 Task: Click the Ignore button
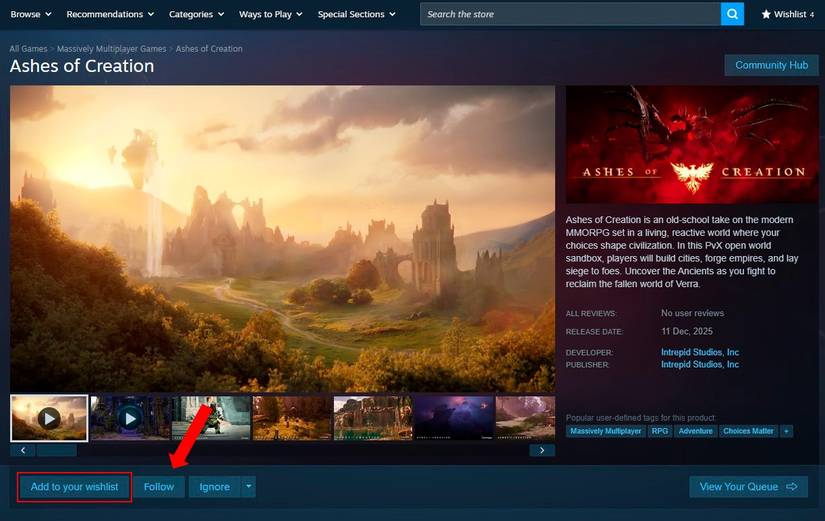click(215, 487)
